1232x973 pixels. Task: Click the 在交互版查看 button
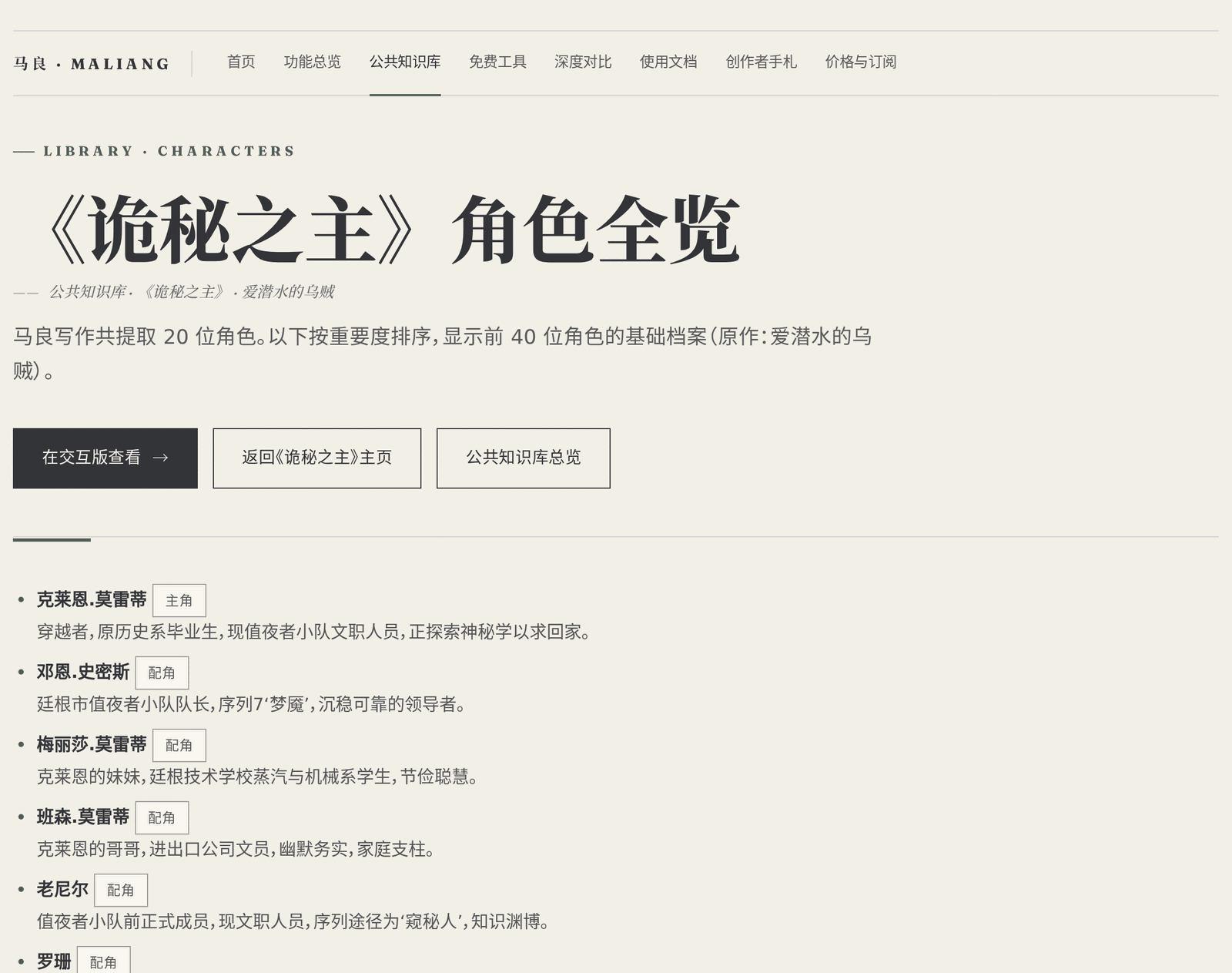pyautogui.click(x=105, y=458)
